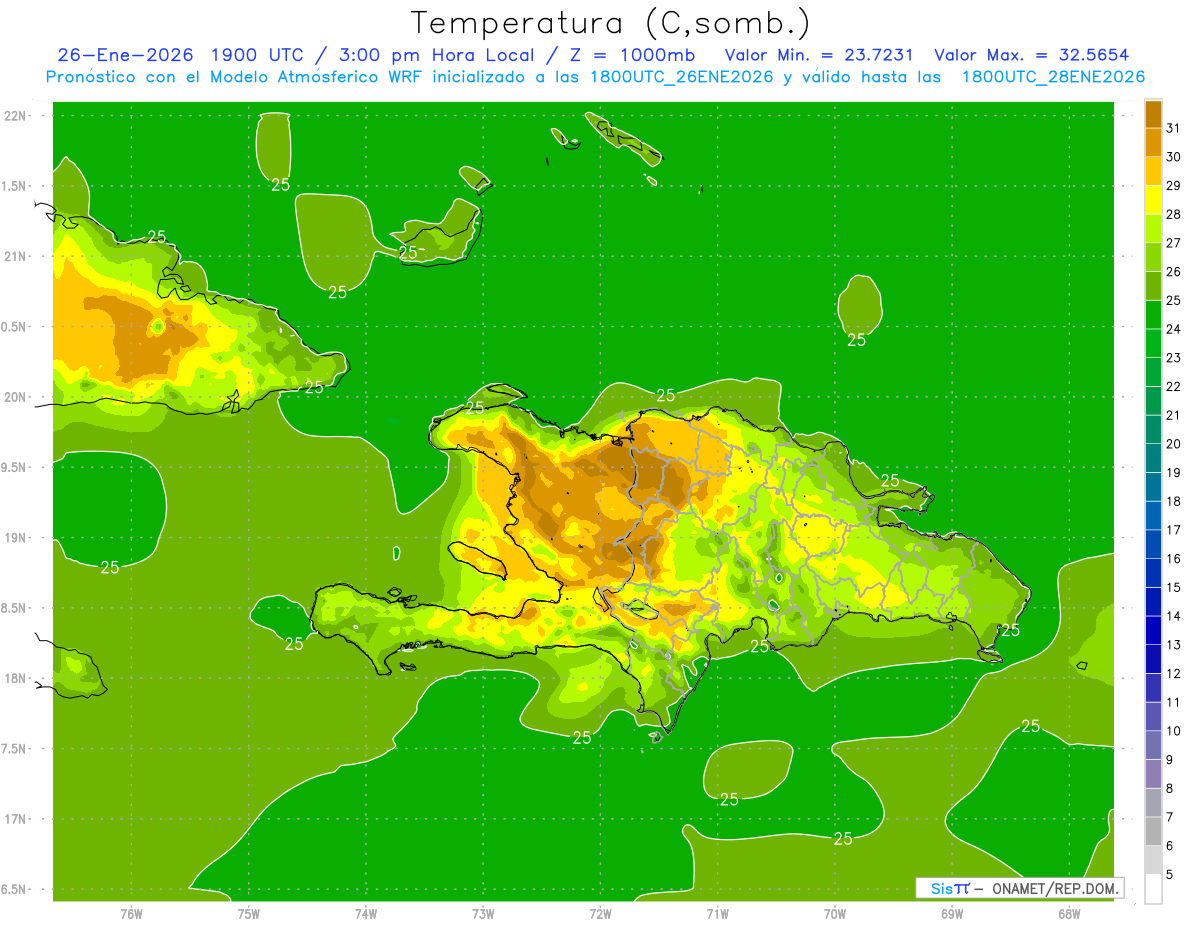Click the colorbar label '28'

[x=1174, y=214]
